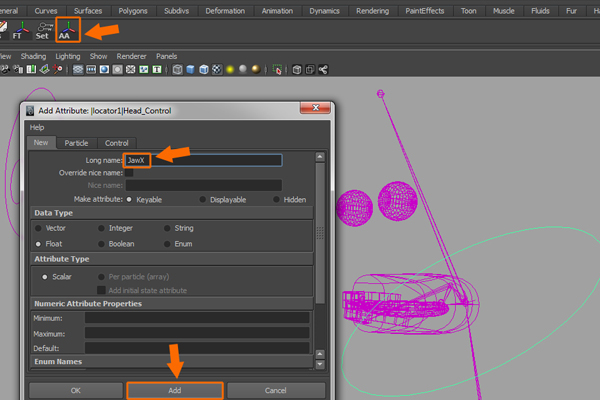Select the Keyable radio button
This screenshot has height=400, width=600.
point(129,199)
